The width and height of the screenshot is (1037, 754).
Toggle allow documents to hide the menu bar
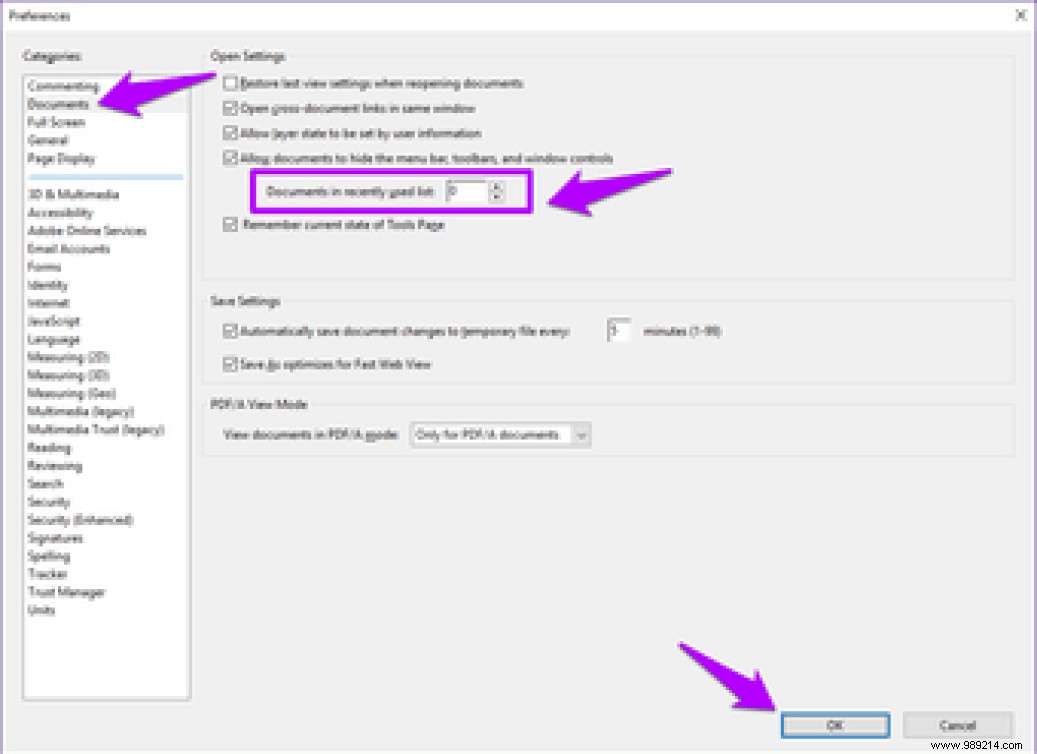pos(229,158)
